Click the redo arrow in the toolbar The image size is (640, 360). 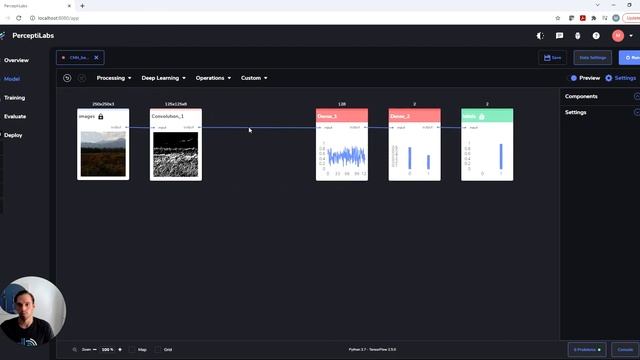click(82, 78)
